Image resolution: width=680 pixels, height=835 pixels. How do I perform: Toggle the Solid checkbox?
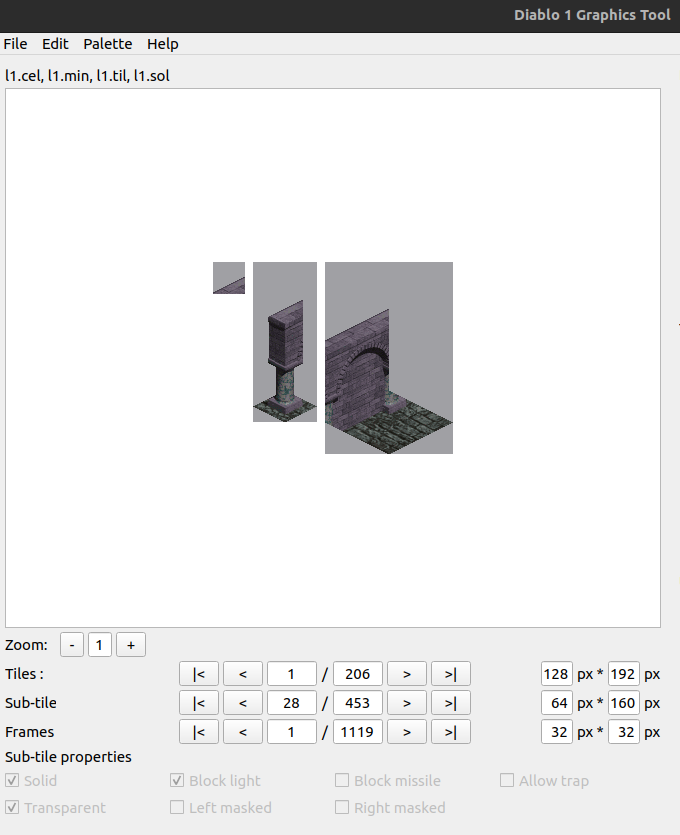(12, 781)
